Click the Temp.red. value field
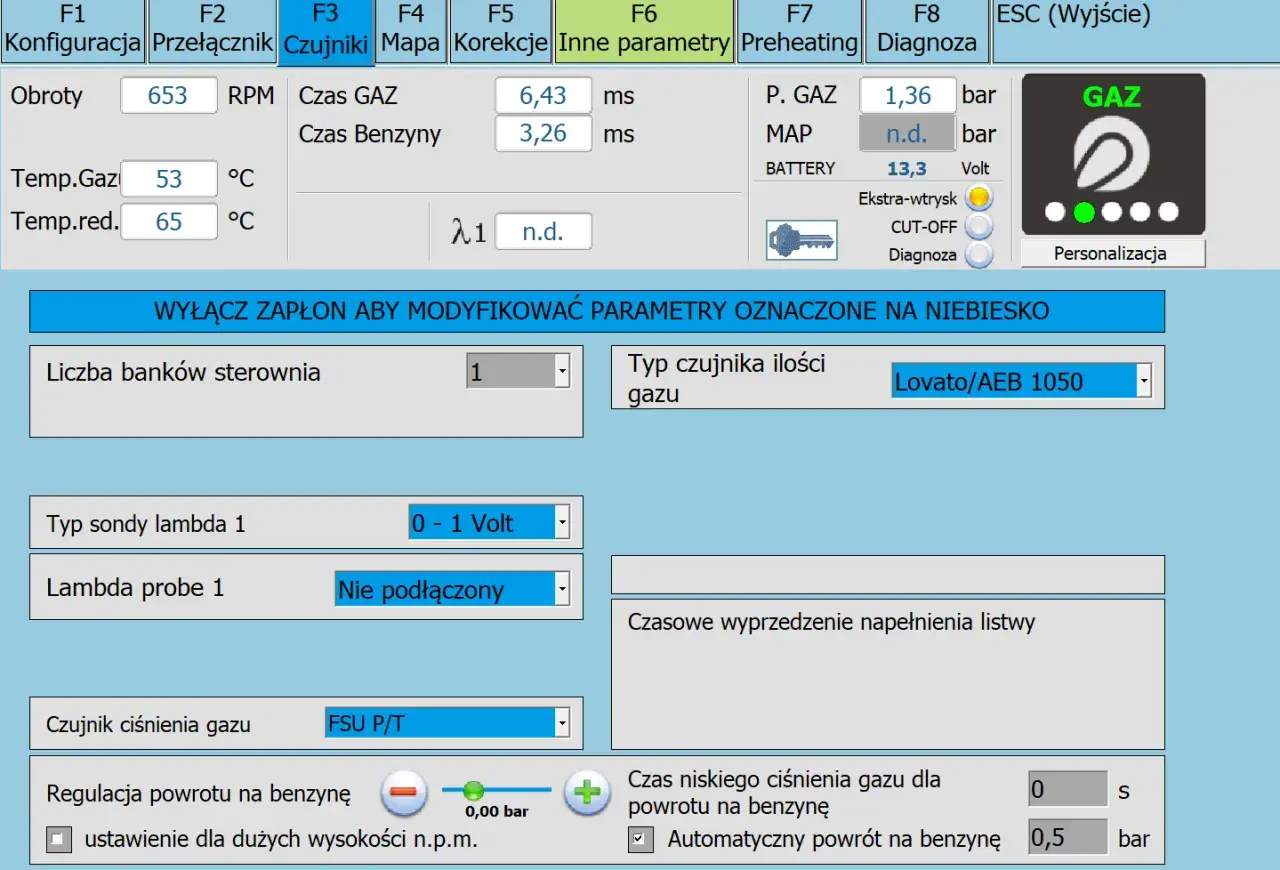The height and width of the screenshot is (870, 1280). (169, 221)
